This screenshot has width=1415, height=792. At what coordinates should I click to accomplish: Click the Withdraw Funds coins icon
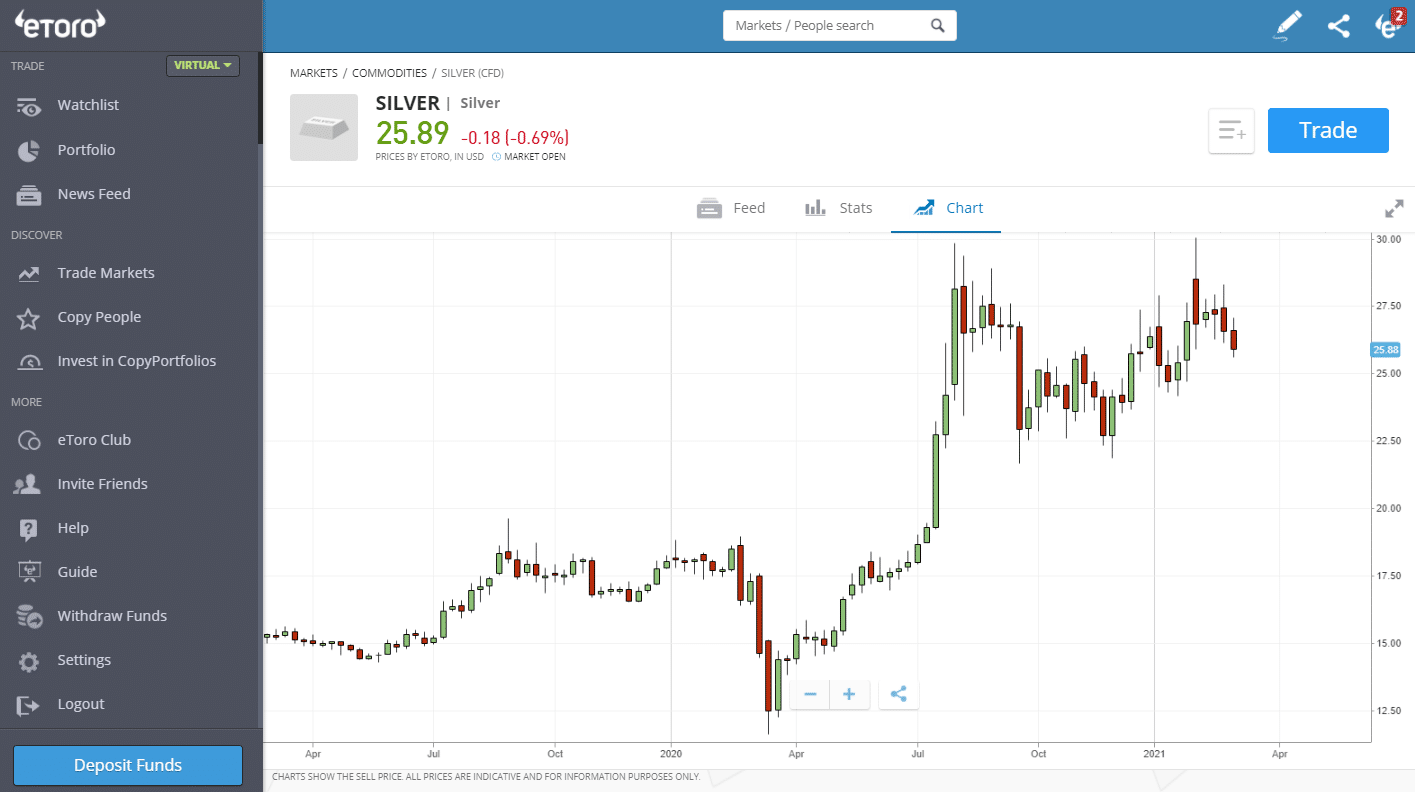point(28,617)
